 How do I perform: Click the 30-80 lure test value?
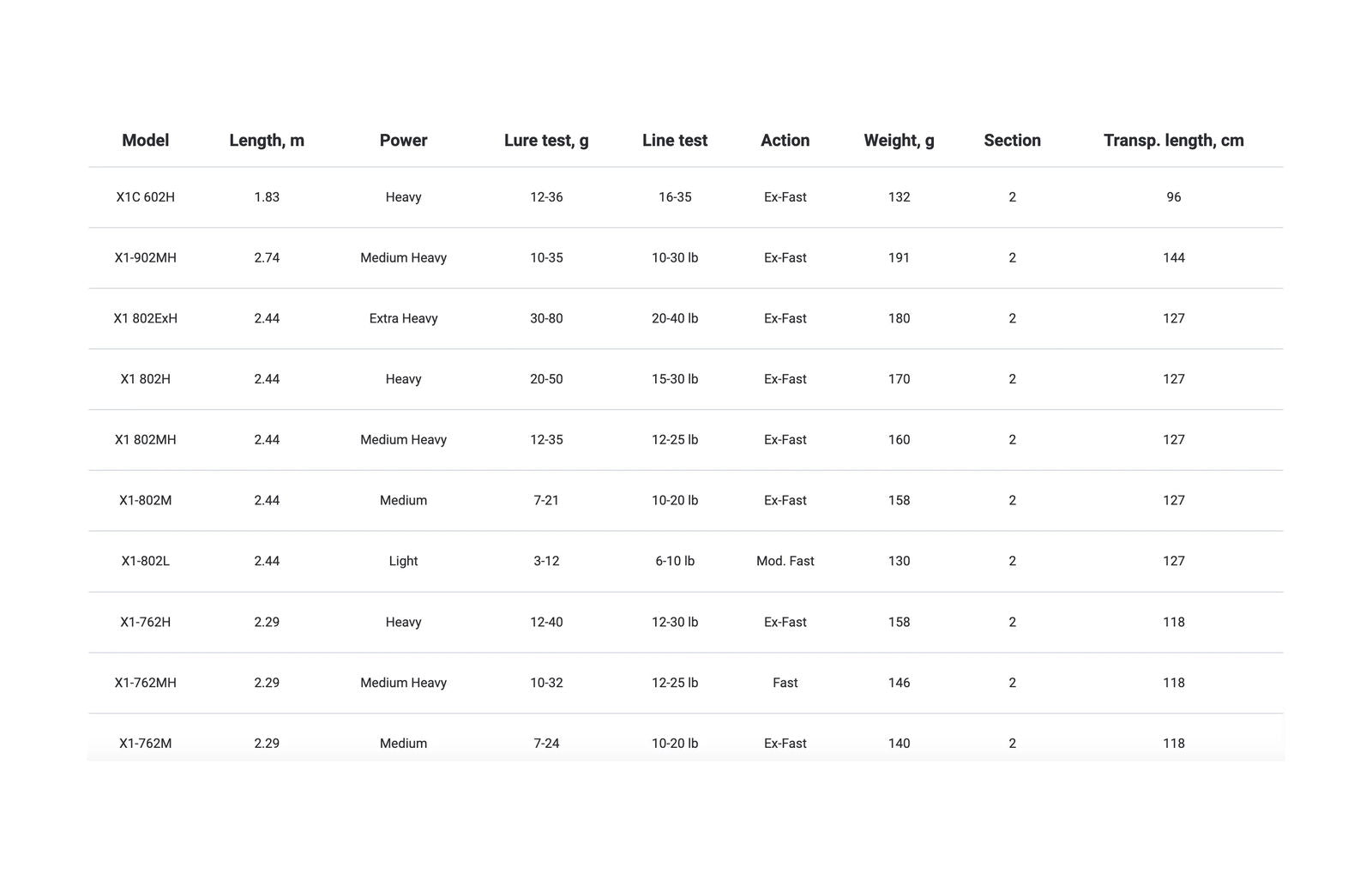546,318
